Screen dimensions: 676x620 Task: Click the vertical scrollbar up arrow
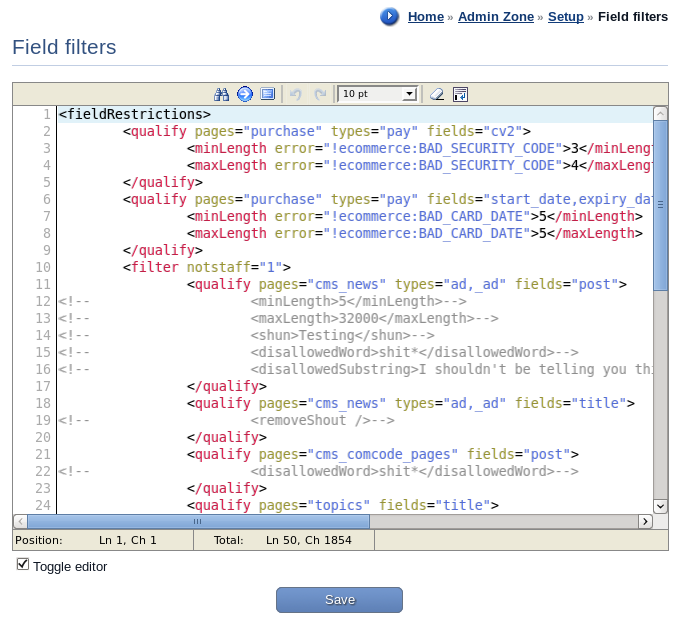click(x=660, y=113)
